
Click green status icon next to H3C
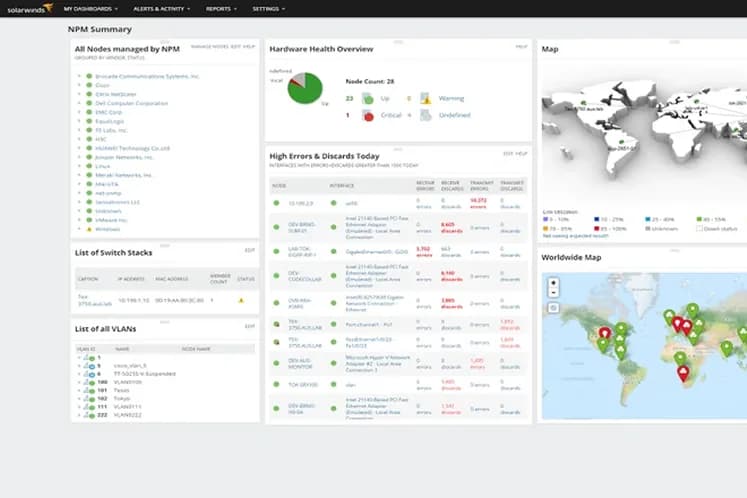(x=89, y=139)
